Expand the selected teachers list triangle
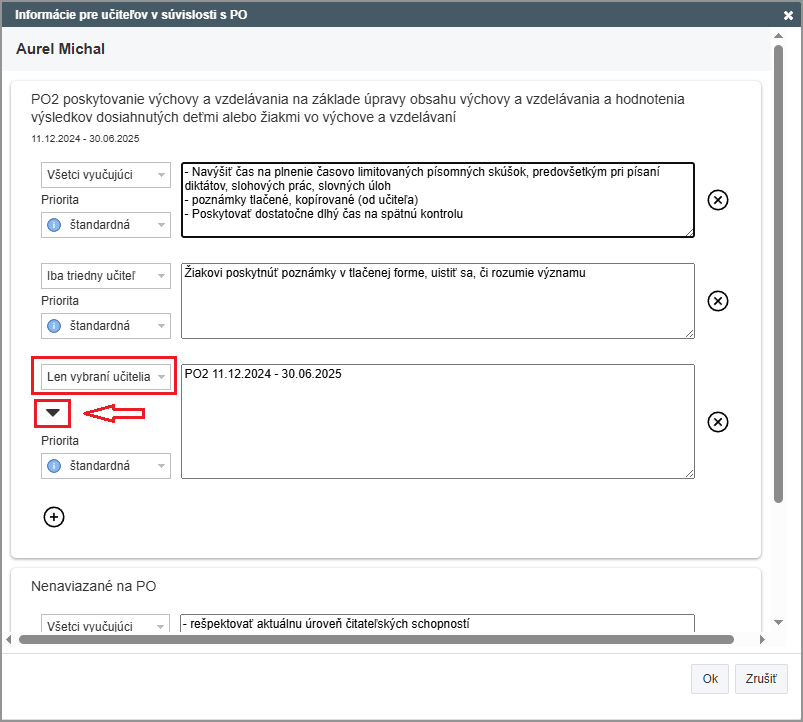 click(52, 413)
